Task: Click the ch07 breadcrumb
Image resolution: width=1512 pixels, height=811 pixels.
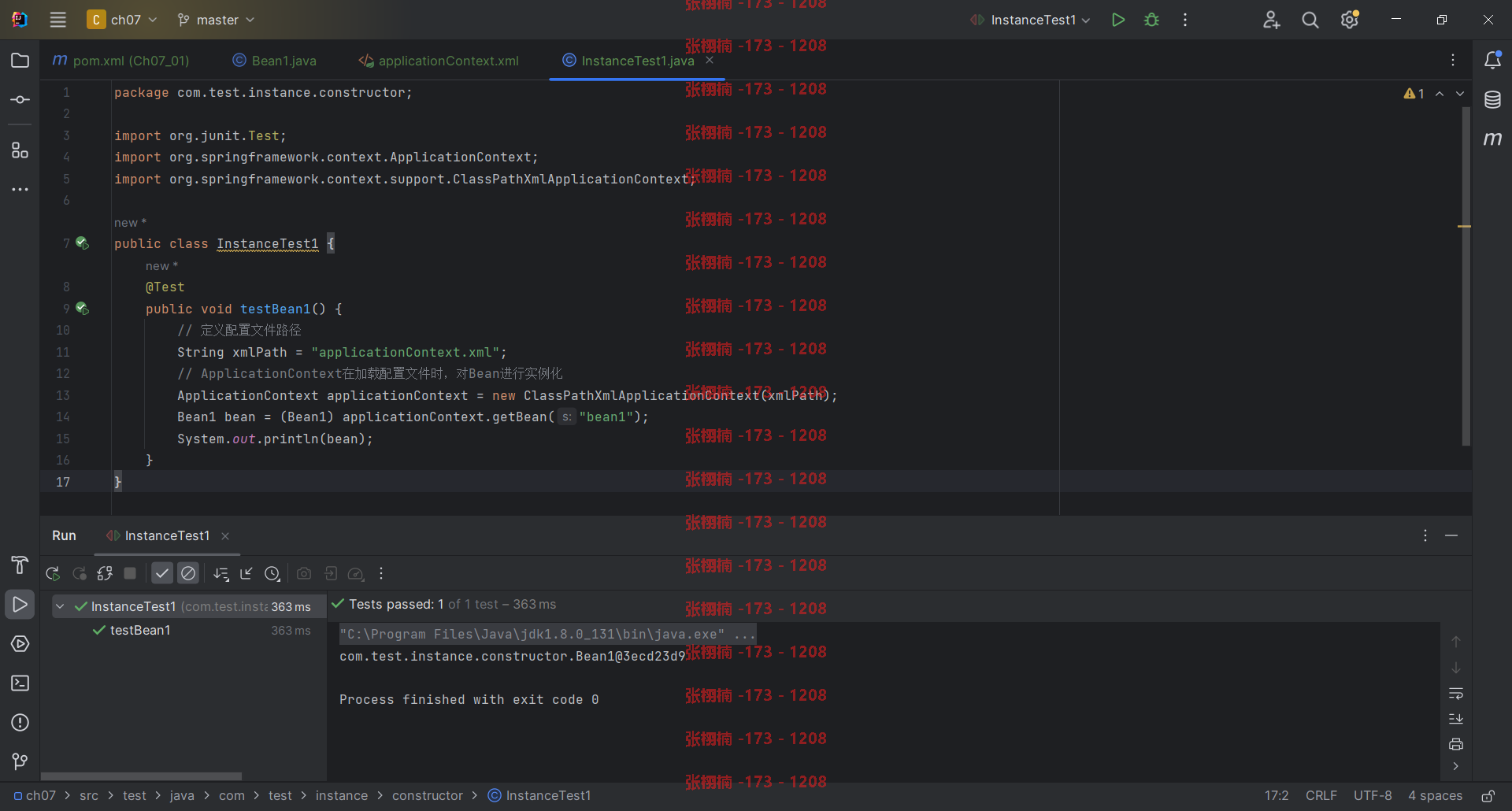Action: click(35, 795)
